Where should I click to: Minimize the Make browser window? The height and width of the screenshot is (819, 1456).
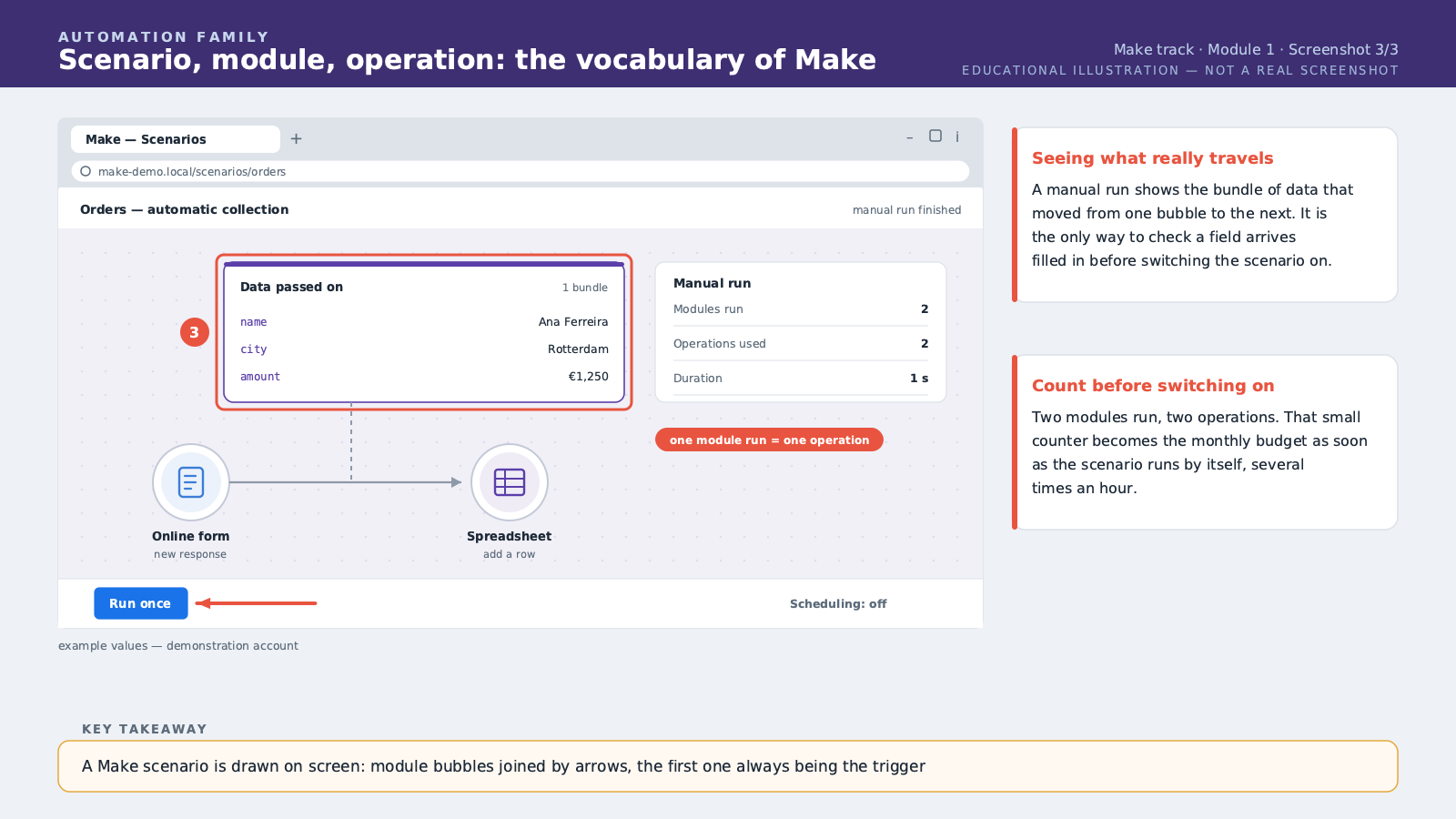tap(910, 137)
